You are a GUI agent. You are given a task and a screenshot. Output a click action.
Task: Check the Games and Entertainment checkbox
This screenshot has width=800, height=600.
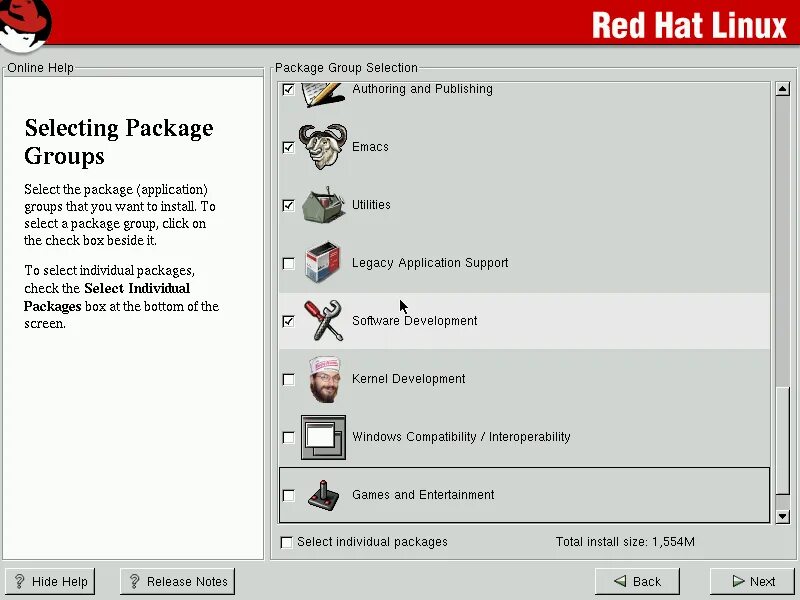coord(288,495)
